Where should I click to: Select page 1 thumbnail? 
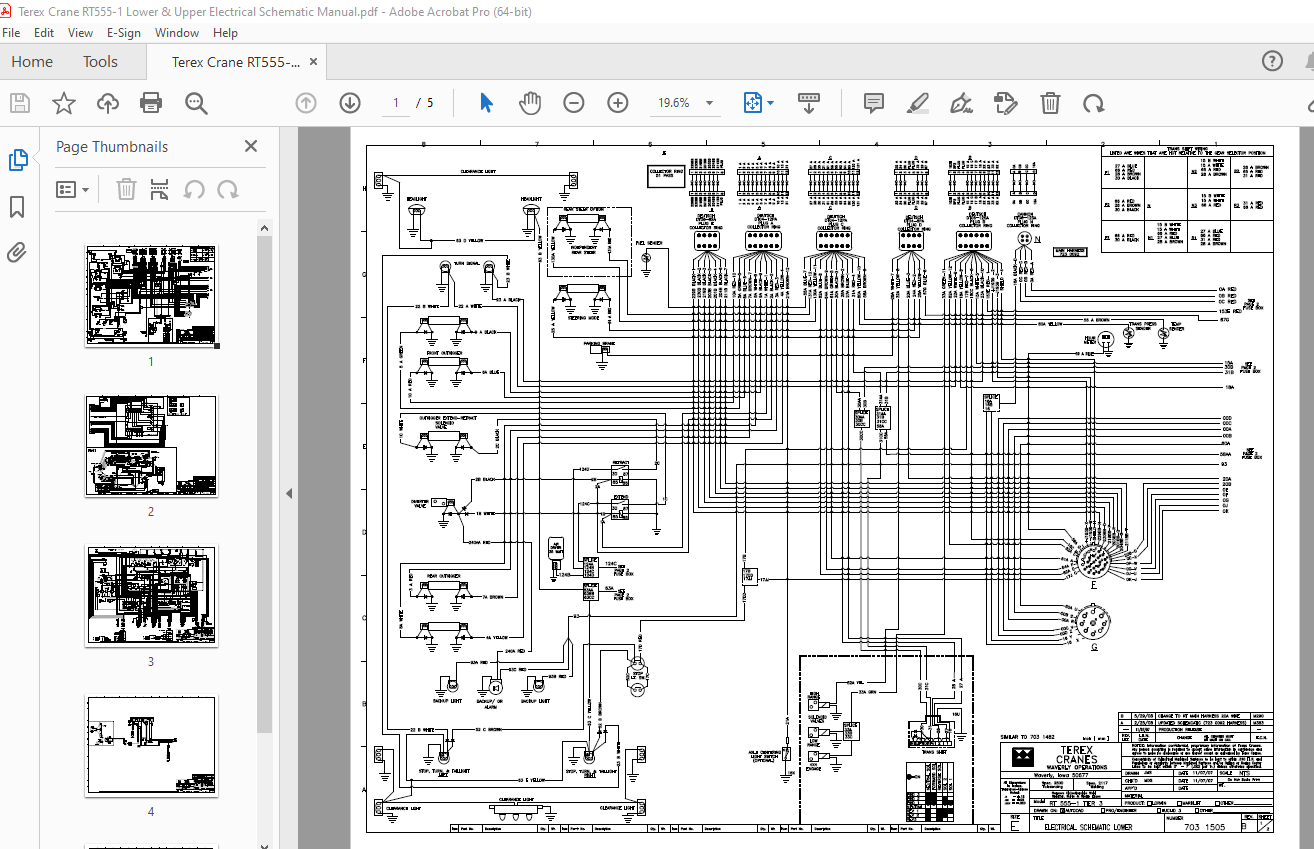(151, 296)
